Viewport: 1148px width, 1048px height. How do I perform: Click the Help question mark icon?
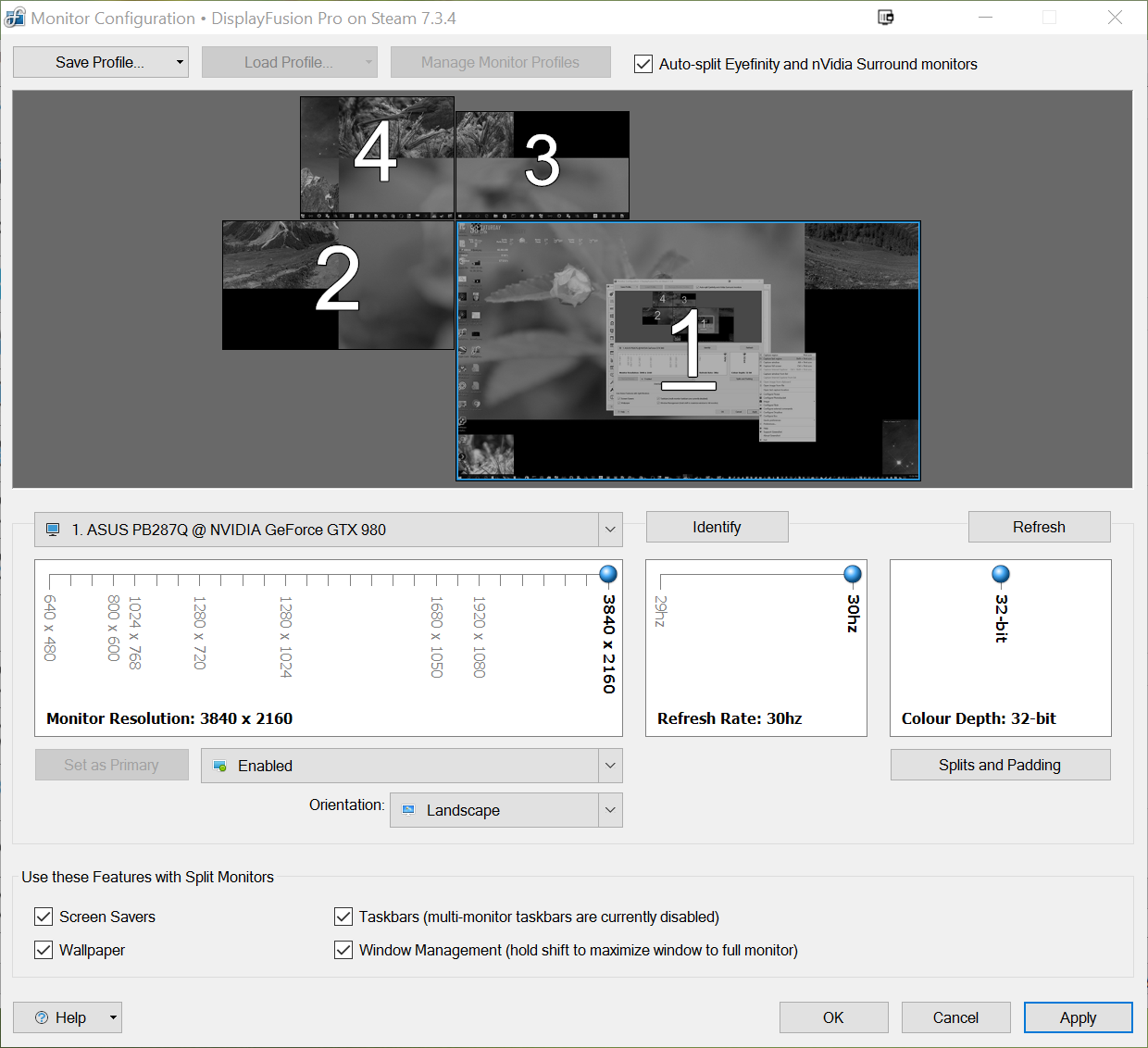click(42, 1017)
